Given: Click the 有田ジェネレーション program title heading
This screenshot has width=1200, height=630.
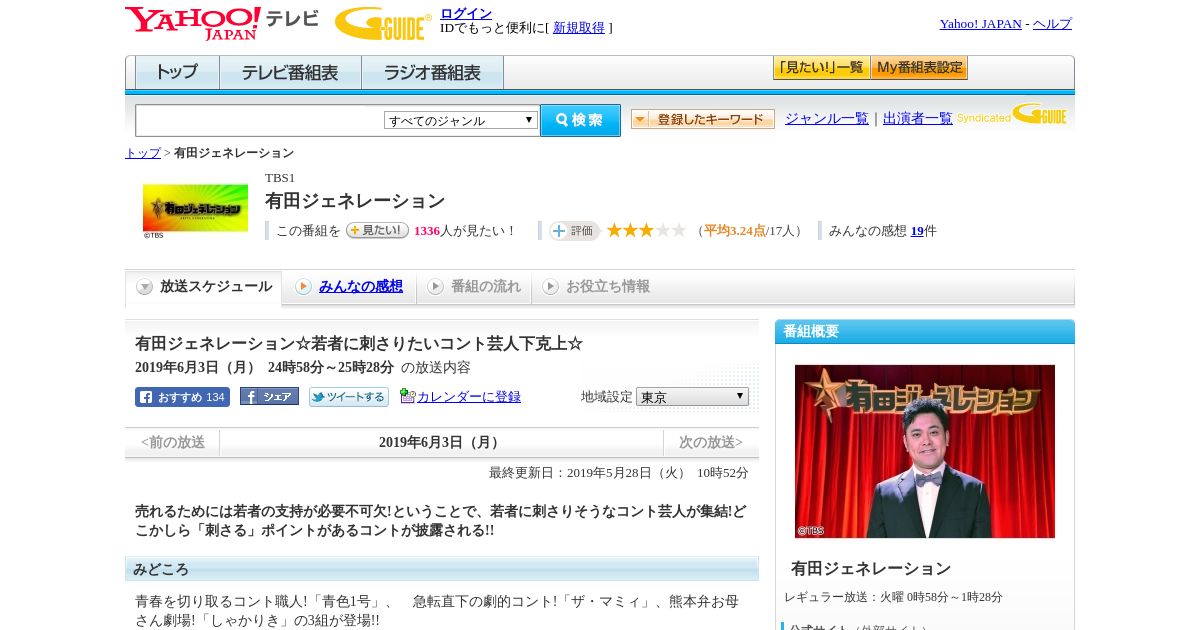Looking at the screenshot, I should pos(355,201).
